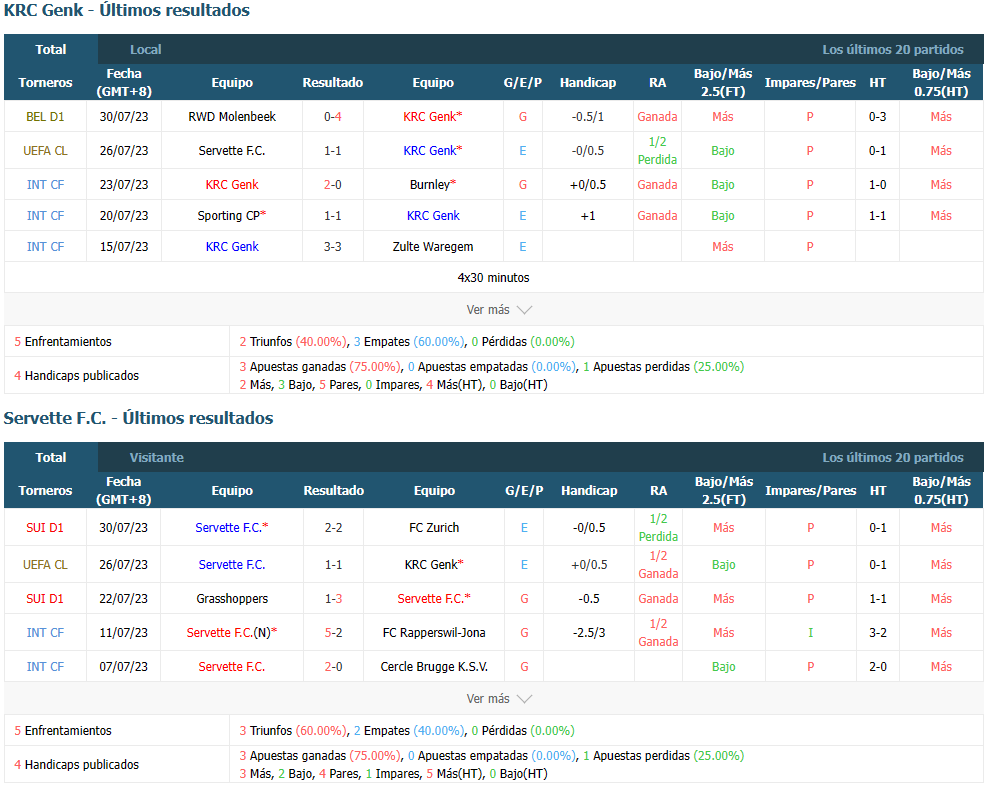Click the Handicap column header in KRC Genk table
Image resolution: width=991 pixels, height=787 pixels.
click(588, 82)
